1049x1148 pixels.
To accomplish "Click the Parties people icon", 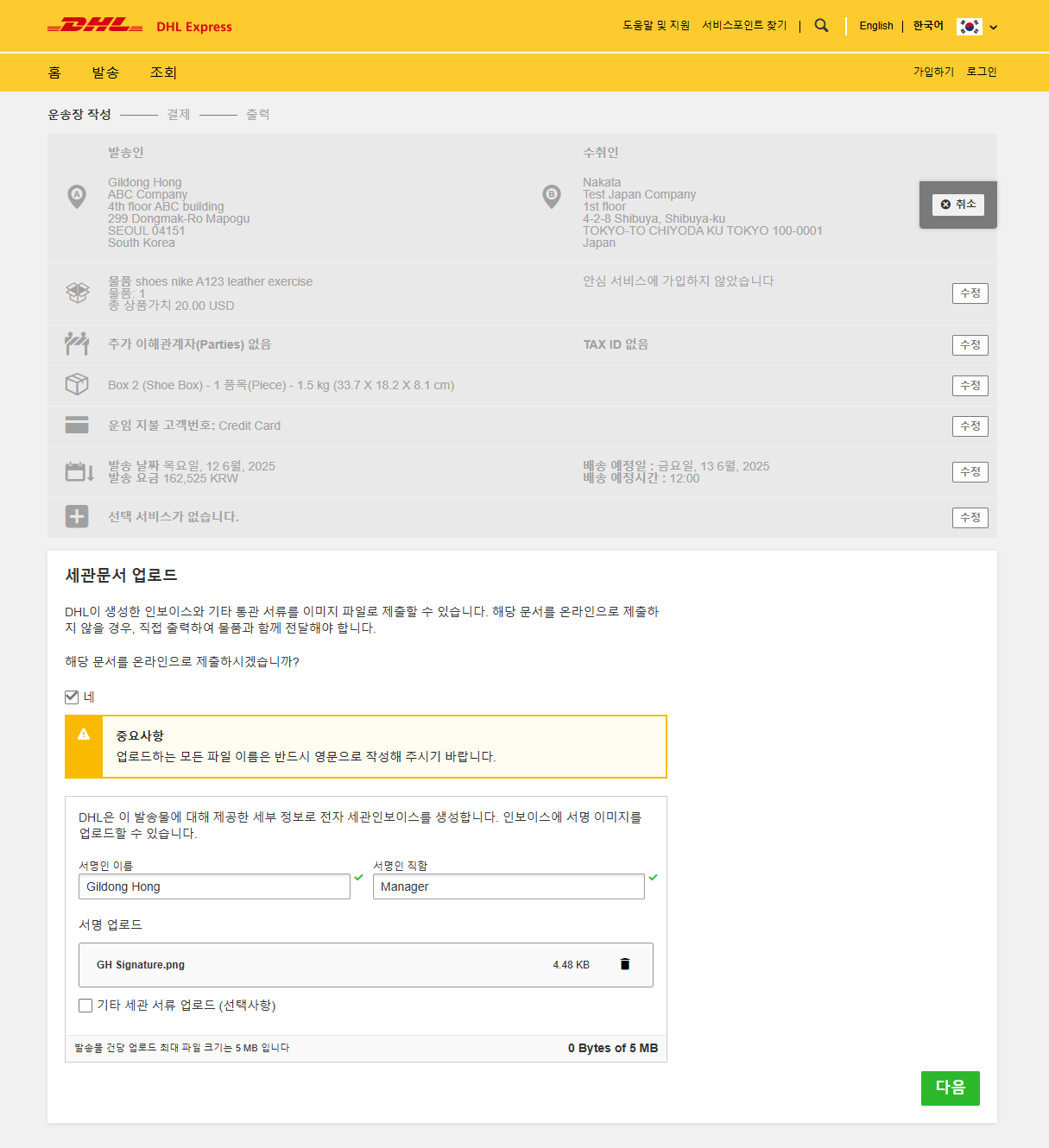I will point(77,344).
